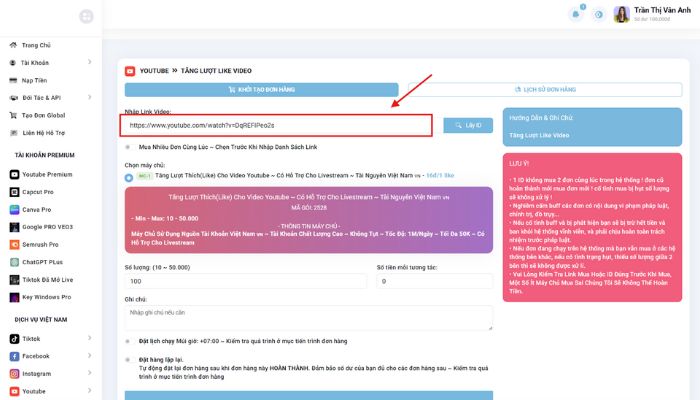Toggle Đặt lịch chạy Múi giờ option
The image size is (700, 400).
click(128, 341)
